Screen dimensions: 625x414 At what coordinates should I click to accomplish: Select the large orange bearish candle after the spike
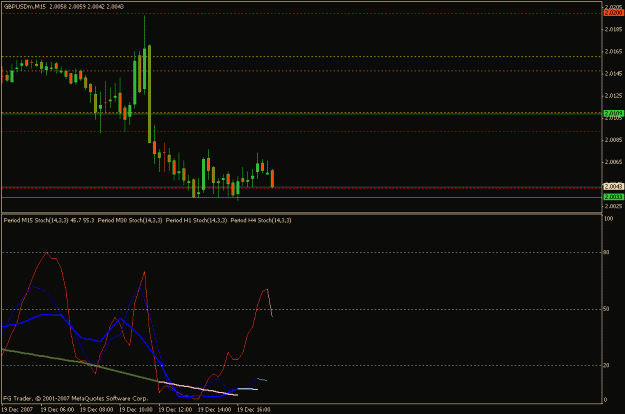click(x=149, y=94)
